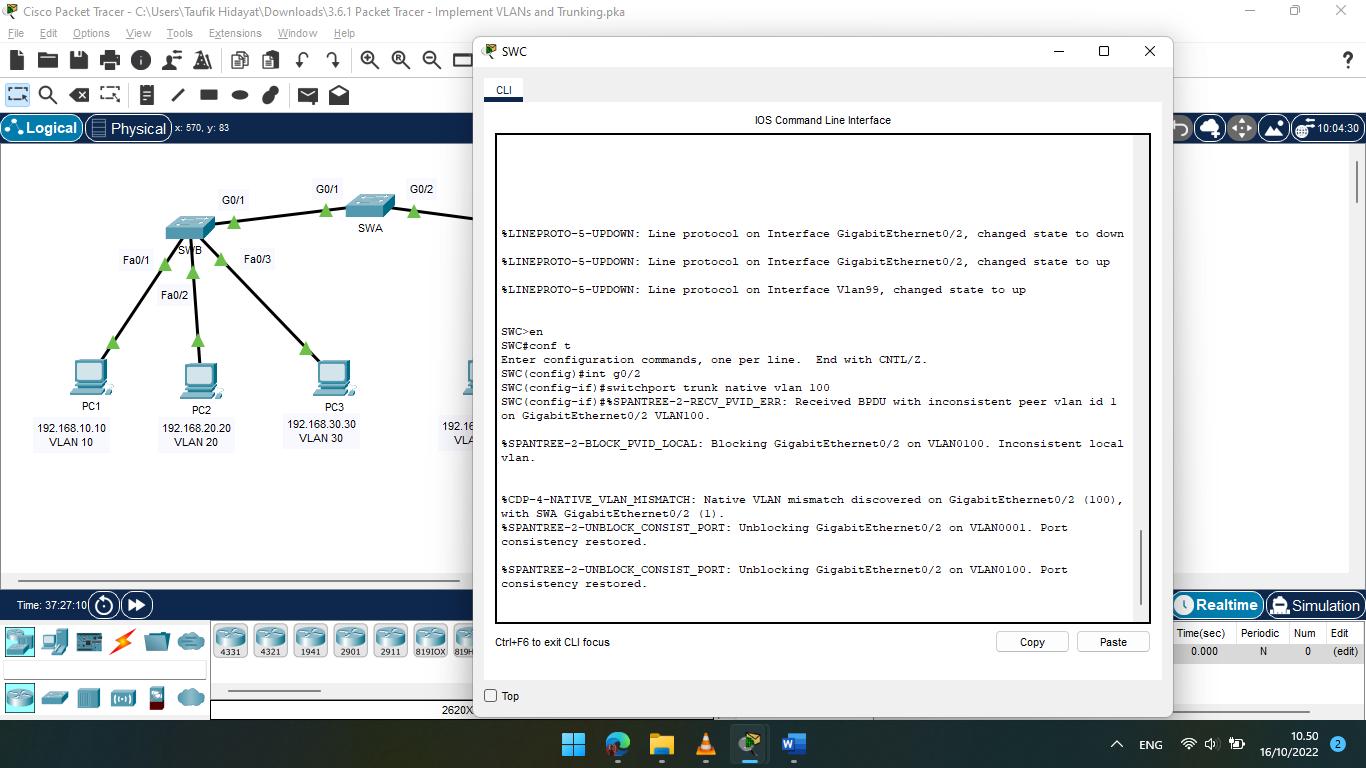Print using the printer icon

coord(109,60)
